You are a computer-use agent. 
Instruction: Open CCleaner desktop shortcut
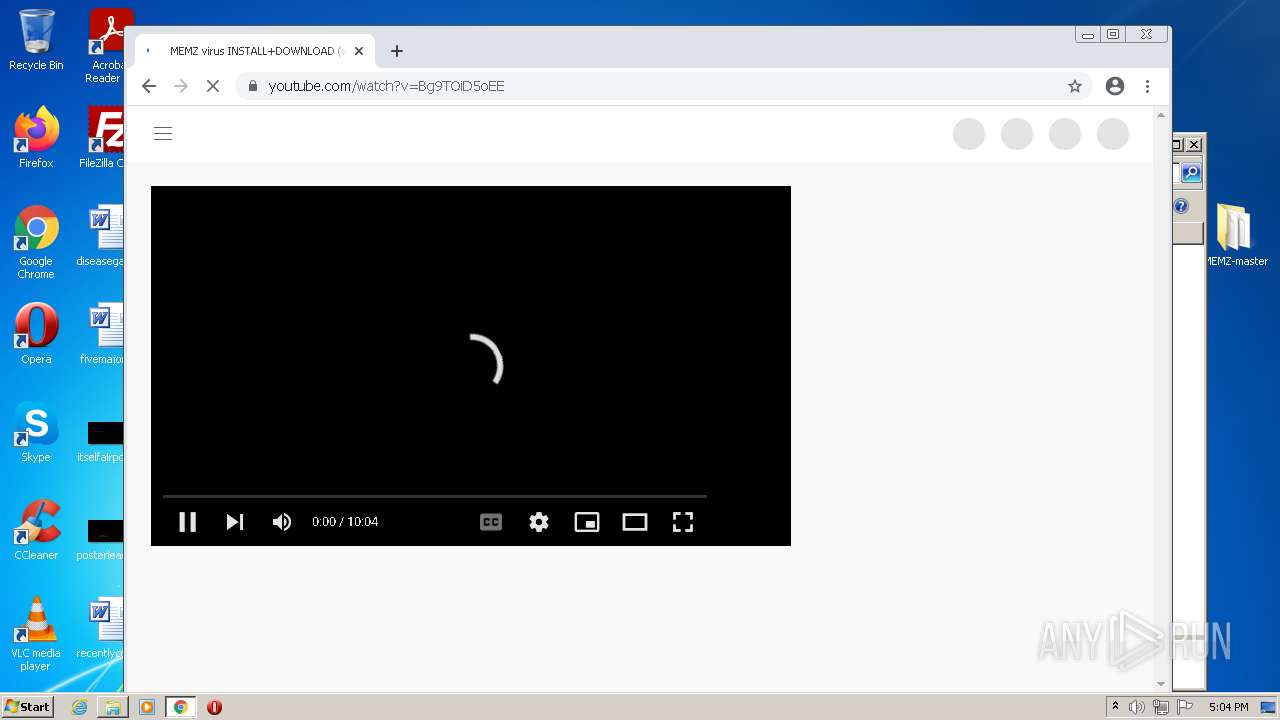pyautogui.click(x=36, y=530)
